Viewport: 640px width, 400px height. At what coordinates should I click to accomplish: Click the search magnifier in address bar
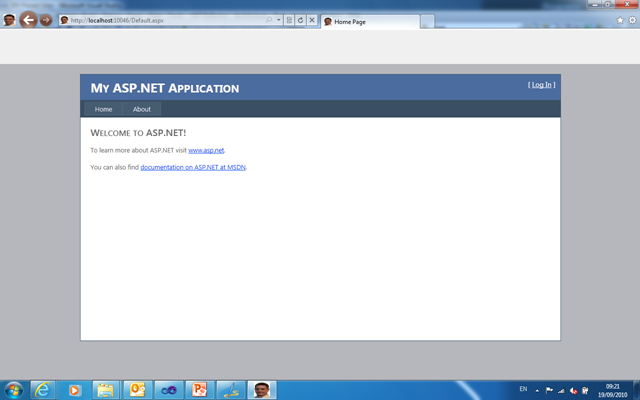coord(269,20)
